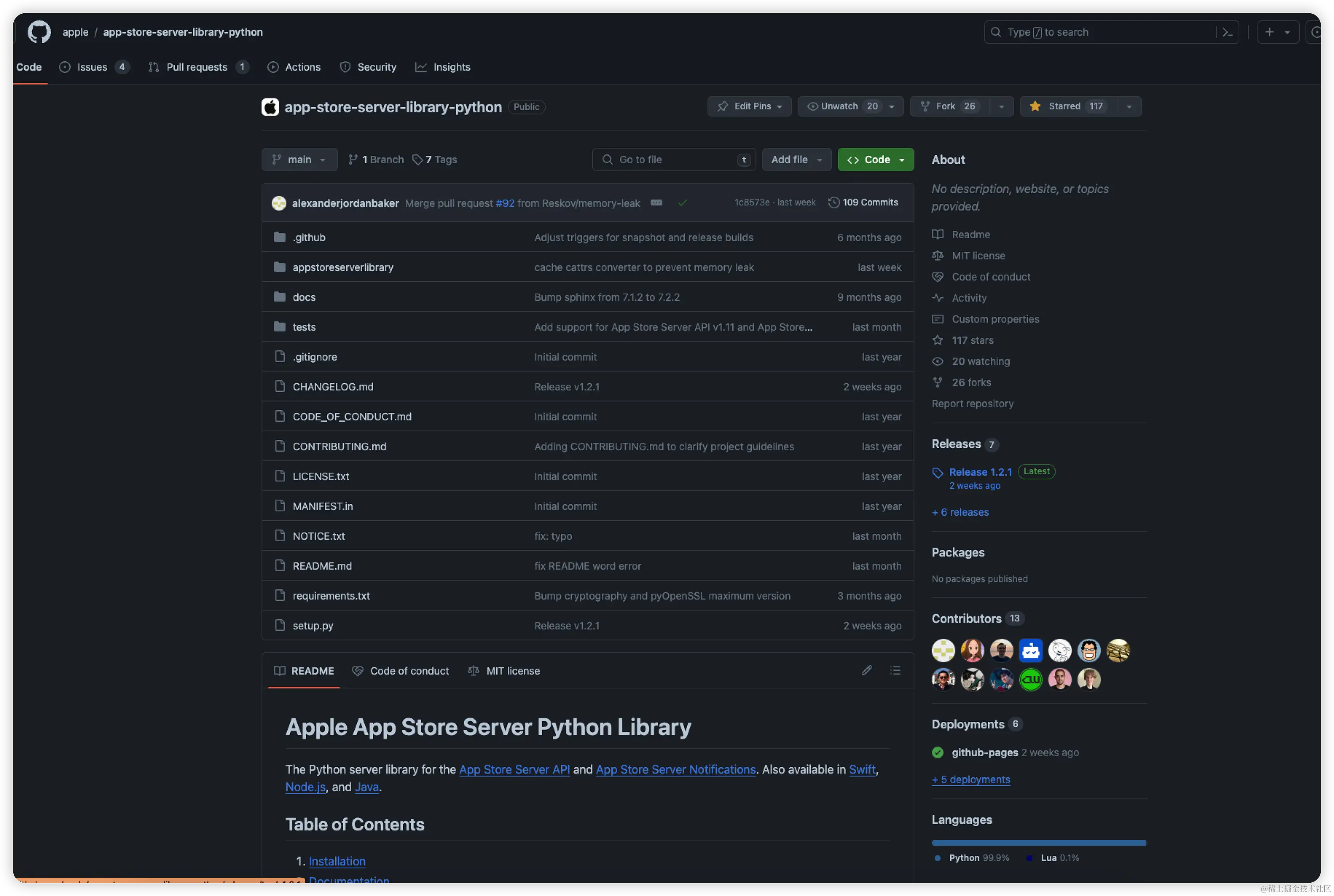
Task: Click the .github folder icon
Action: [279, 237]
